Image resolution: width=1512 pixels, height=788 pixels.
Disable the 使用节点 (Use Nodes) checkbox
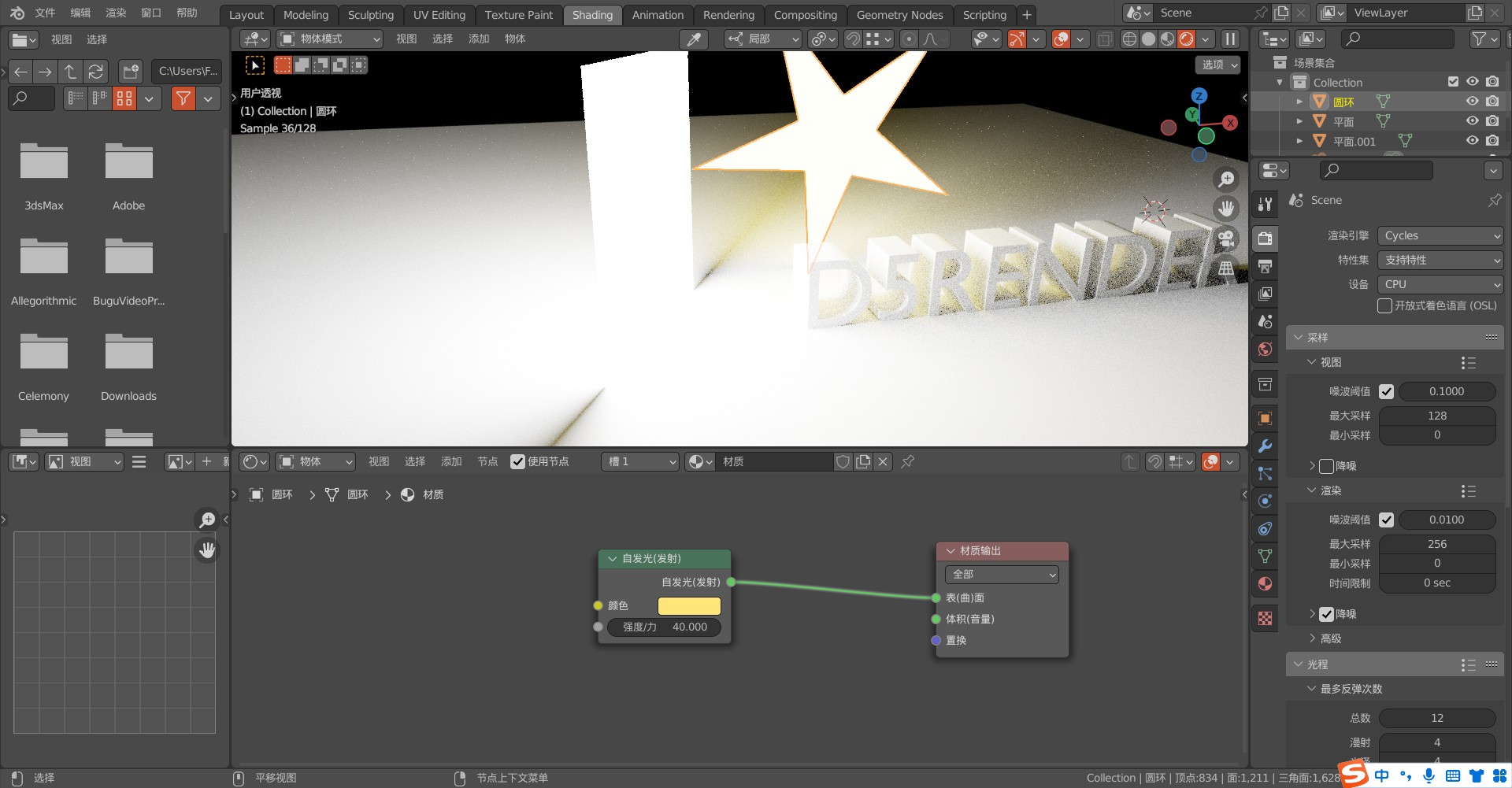[517, 462]
